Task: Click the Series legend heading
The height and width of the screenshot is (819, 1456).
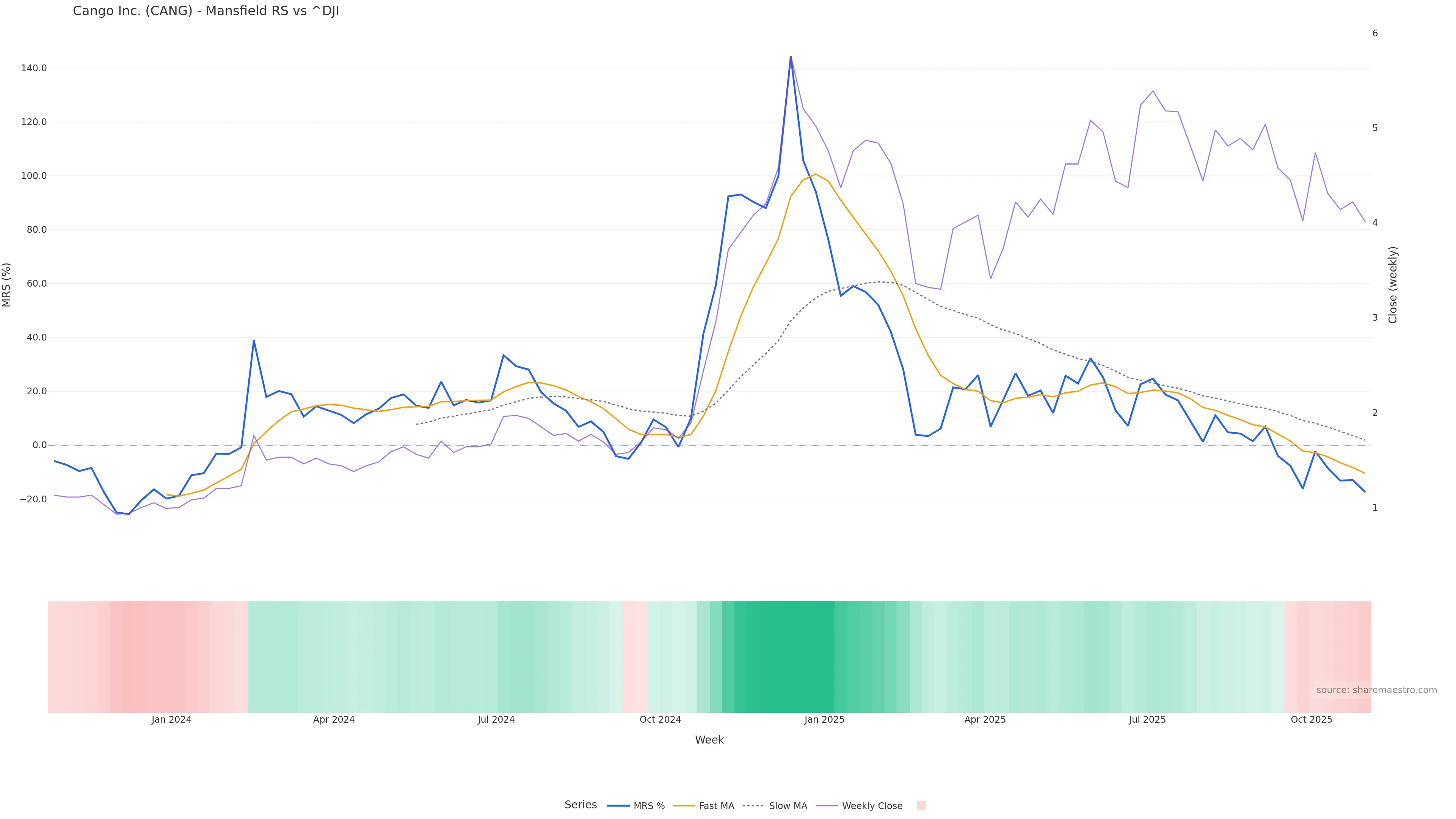Action: [x=581, y=805]
